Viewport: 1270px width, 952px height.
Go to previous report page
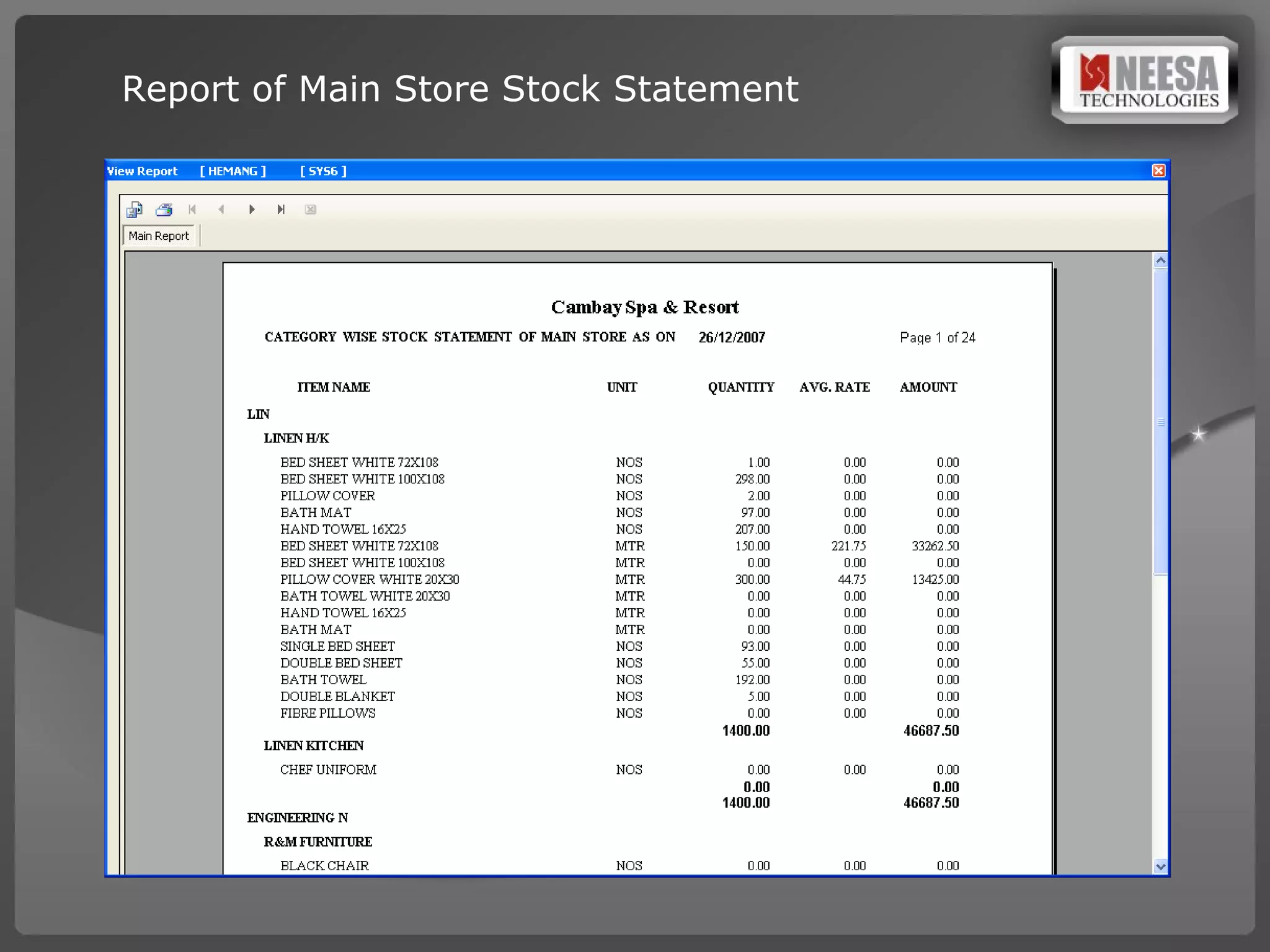tap(221, 209)
